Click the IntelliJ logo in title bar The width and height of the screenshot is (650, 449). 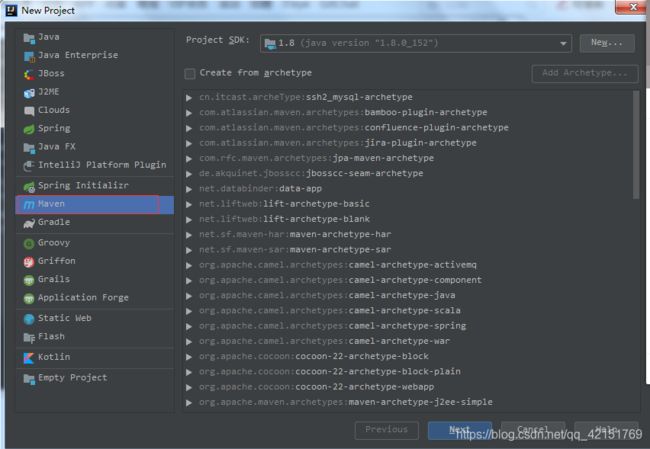coord(11,10)
